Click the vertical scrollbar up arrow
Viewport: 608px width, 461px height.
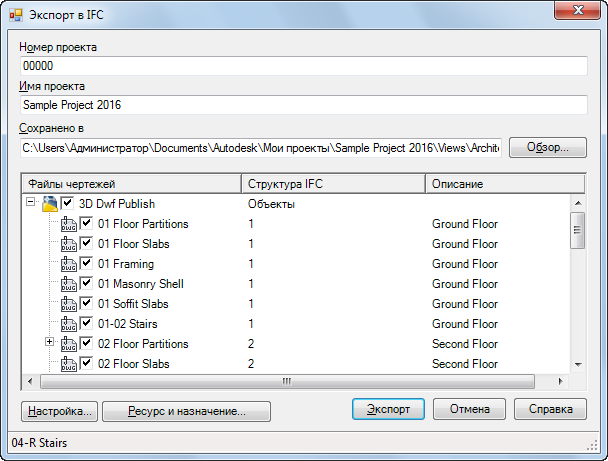tap(578, 203)
